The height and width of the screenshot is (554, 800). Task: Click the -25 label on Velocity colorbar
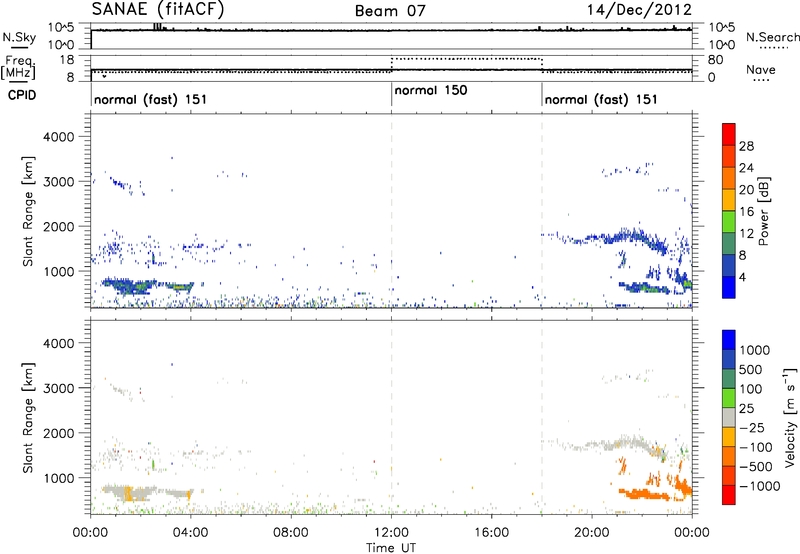pos(752,427)
